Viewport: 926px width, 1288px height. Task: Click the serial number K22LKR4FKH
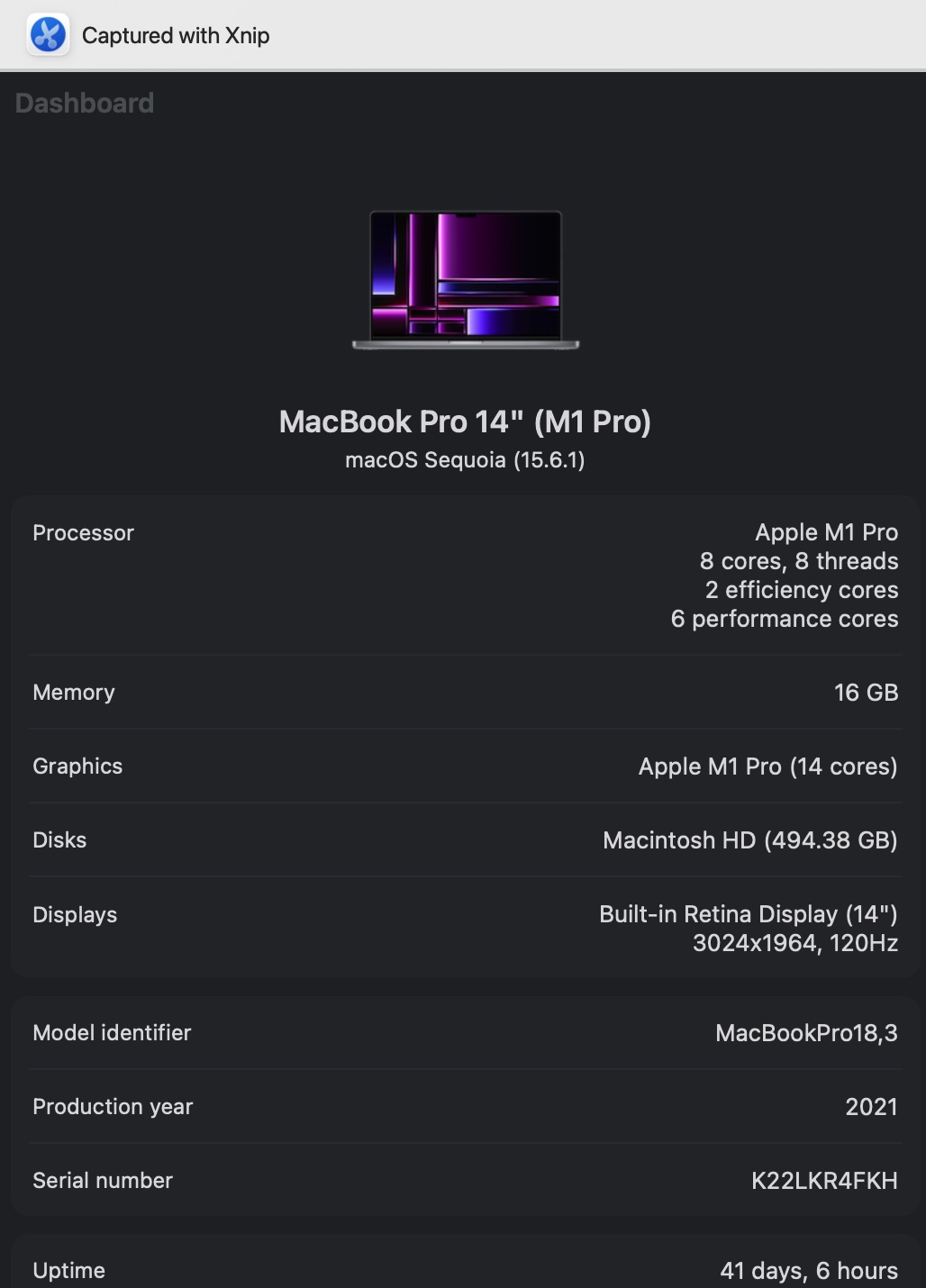824,1181
